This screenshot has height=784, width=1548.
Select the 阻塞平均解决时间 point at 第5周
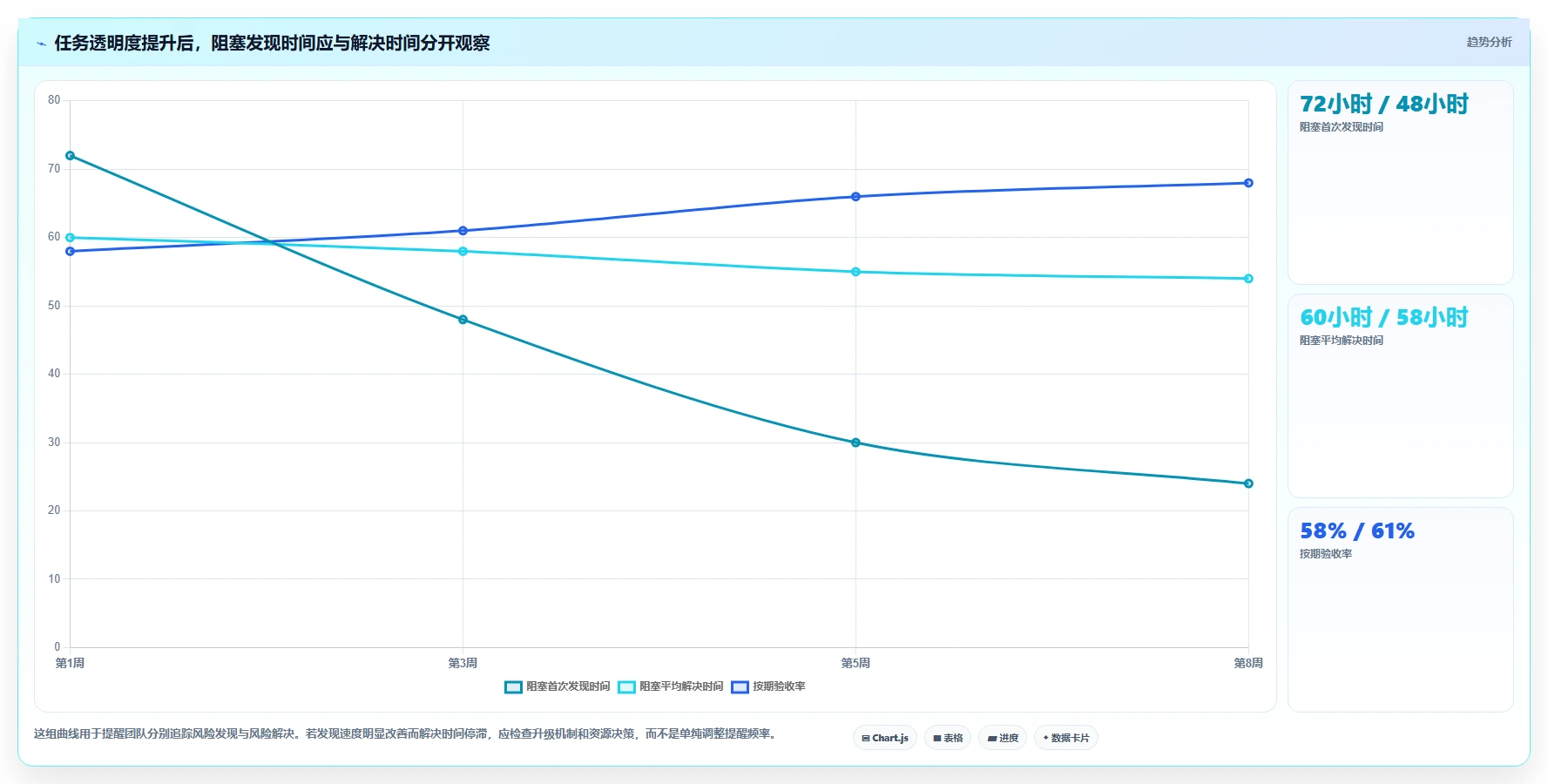(x=855, y=272)
